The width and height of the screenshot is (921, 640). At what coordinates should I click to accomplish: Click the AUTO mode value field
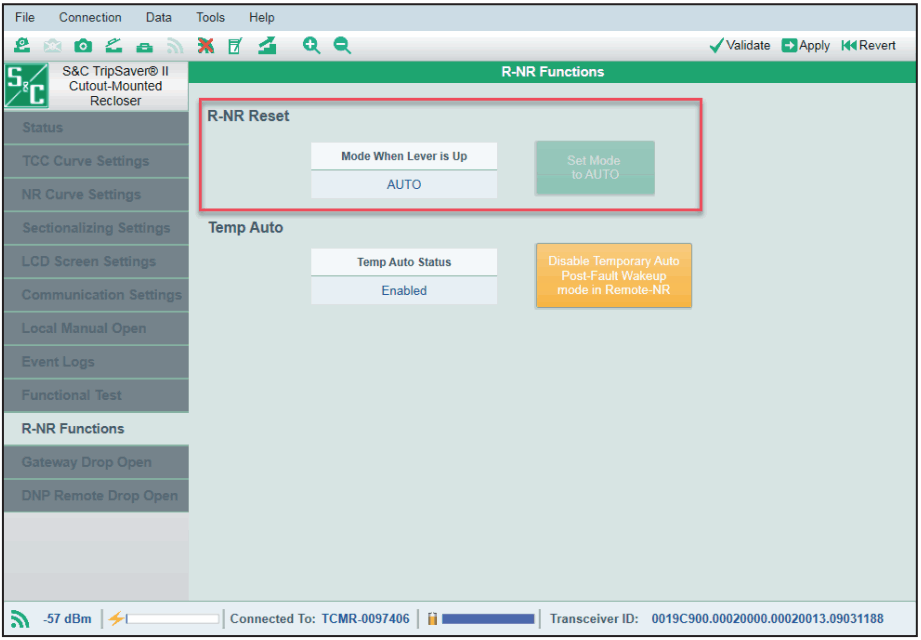pos(404,184)
